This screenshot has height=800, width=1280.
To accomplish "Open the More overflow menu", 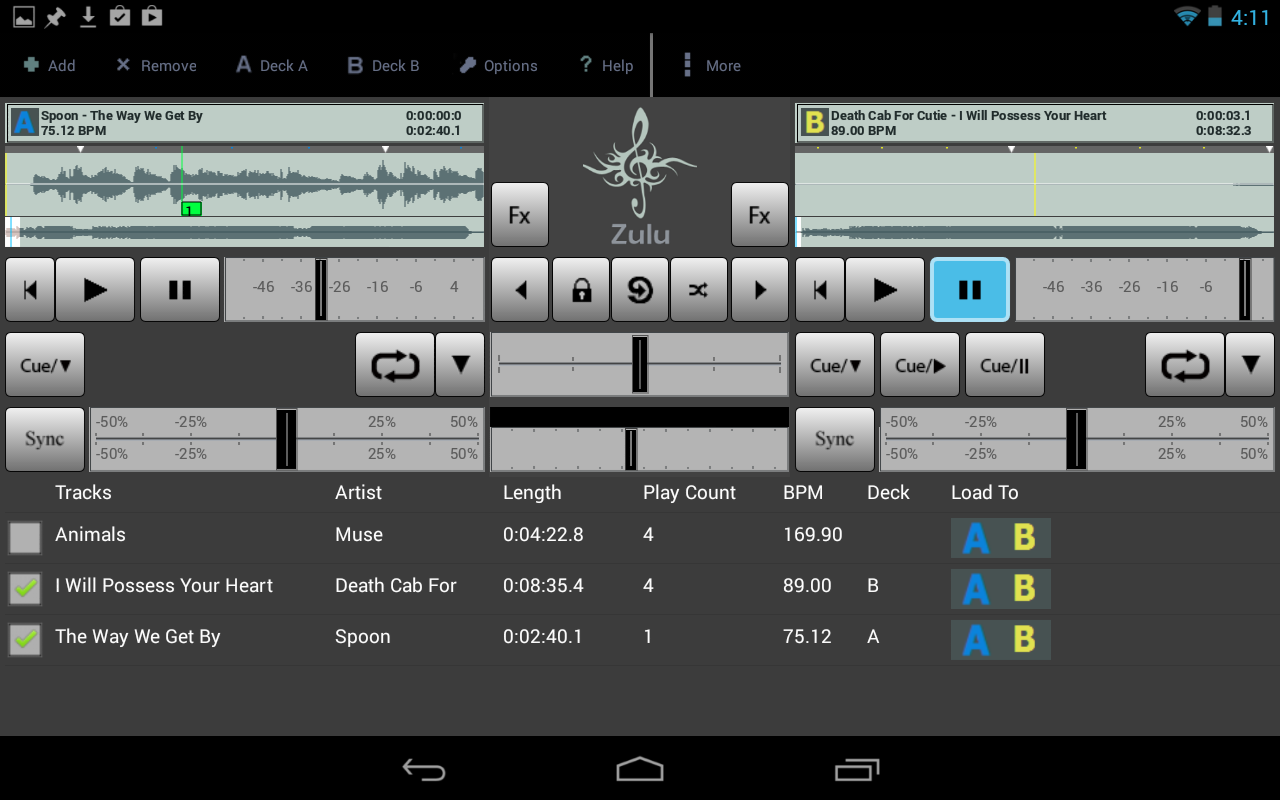I will pyautogui.click(x=712, y=66).
